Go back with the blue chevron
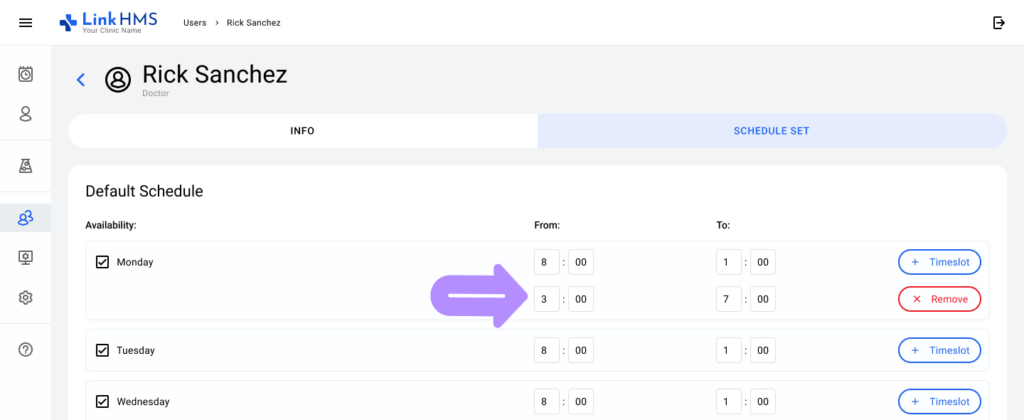 (81, 80)
